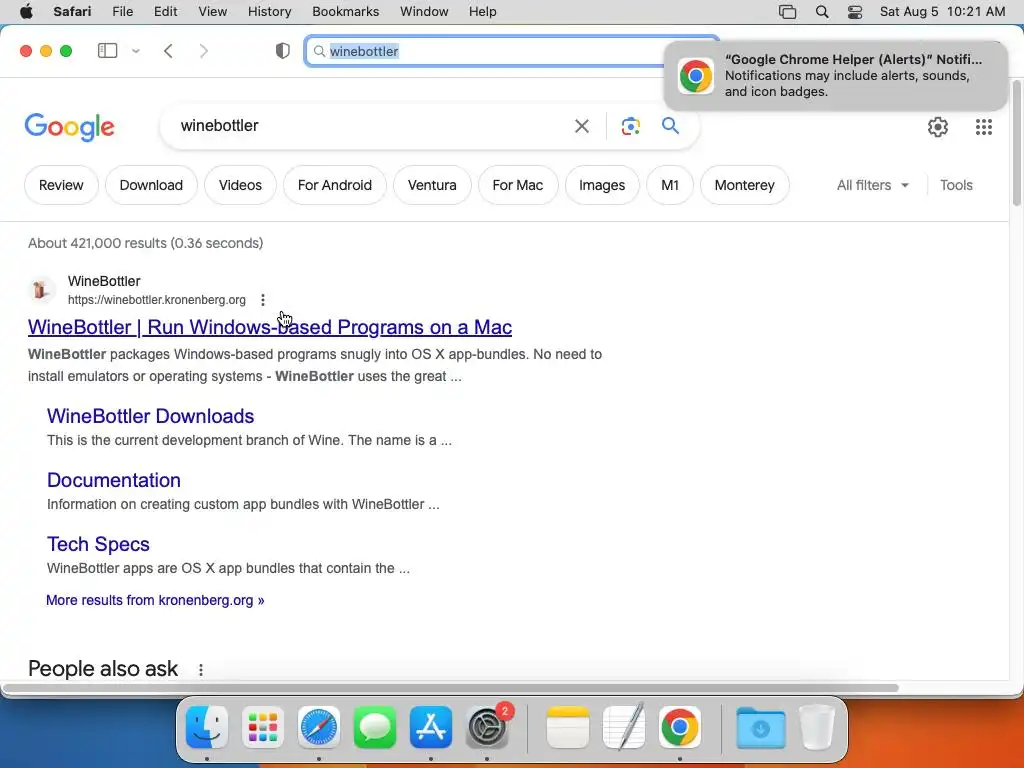Open Control Center in menu bar
Viewport: 1024px width, 768px height.
coord(855,12)
